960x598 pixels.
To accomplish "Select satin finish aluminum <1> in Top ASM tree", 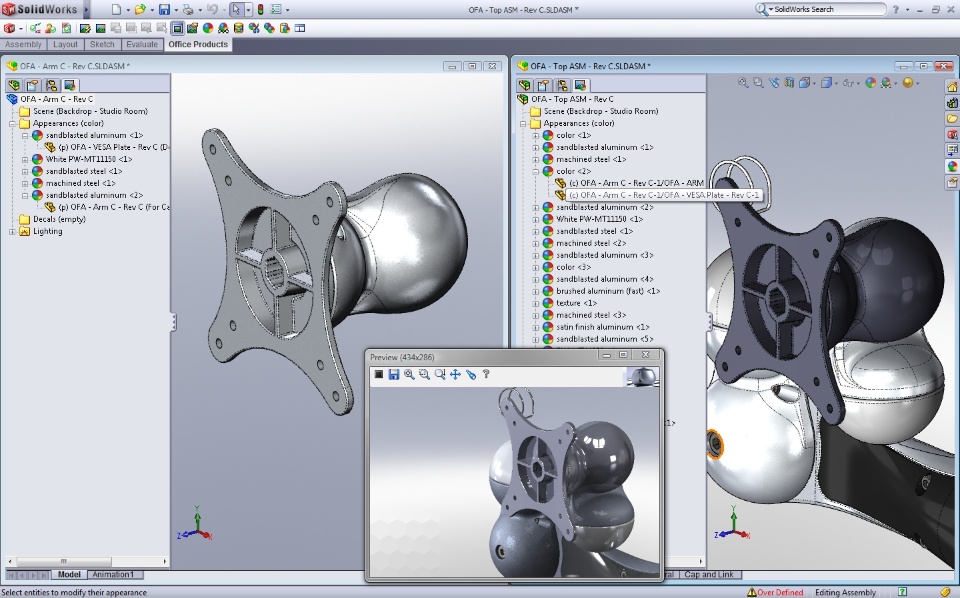I will coord(602,327).
